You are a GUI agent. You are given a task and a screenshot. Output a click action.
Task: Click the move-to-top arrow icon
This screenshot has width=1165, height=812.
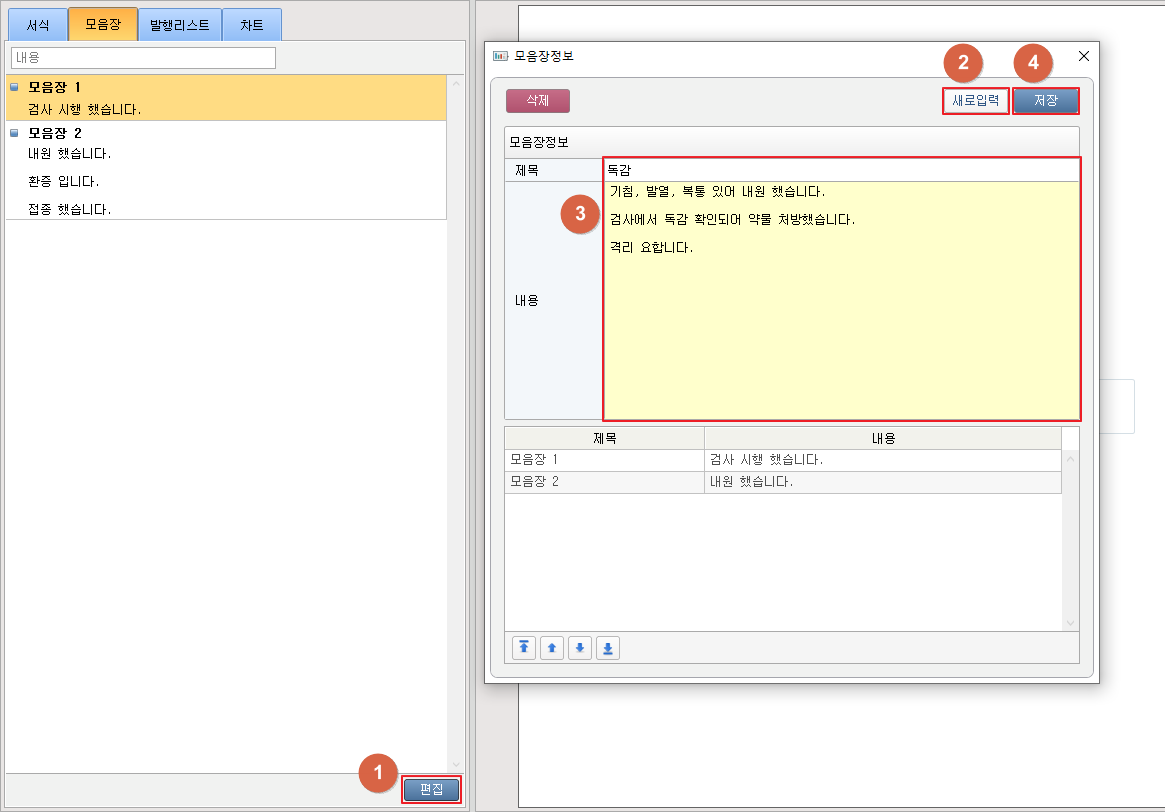524,648
